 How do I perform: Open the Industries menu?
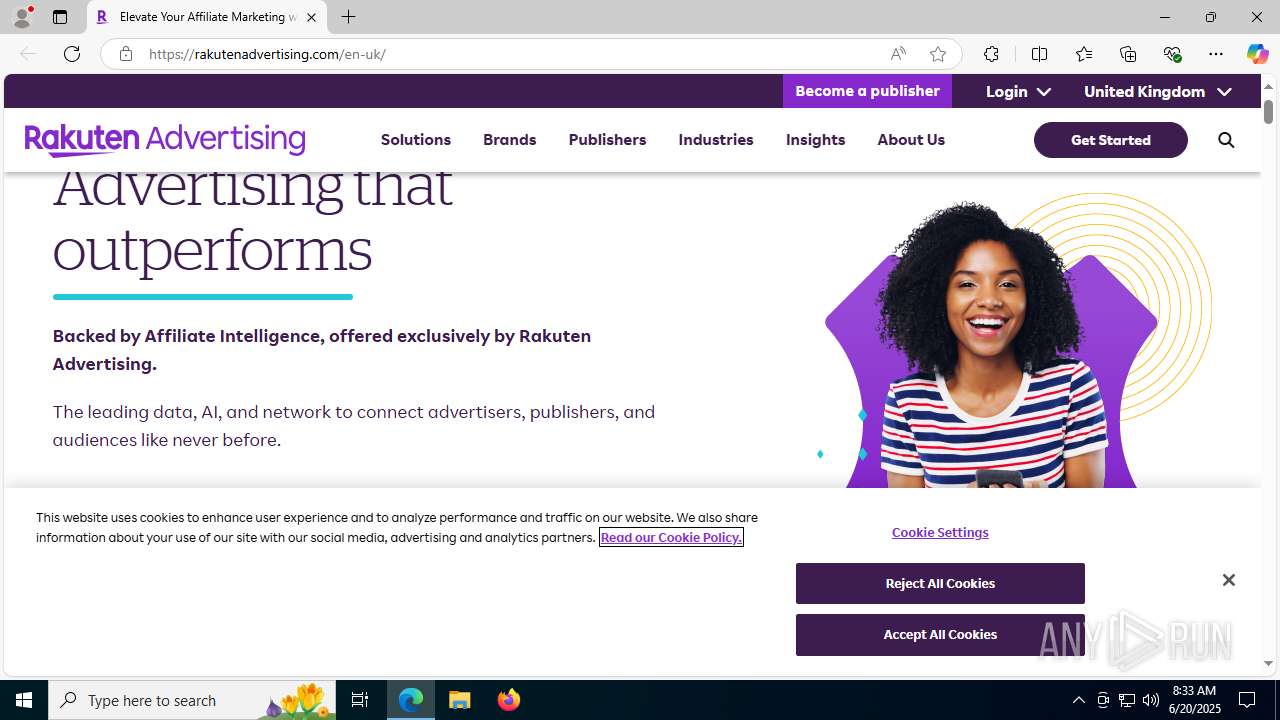click(x=716, y=140)
